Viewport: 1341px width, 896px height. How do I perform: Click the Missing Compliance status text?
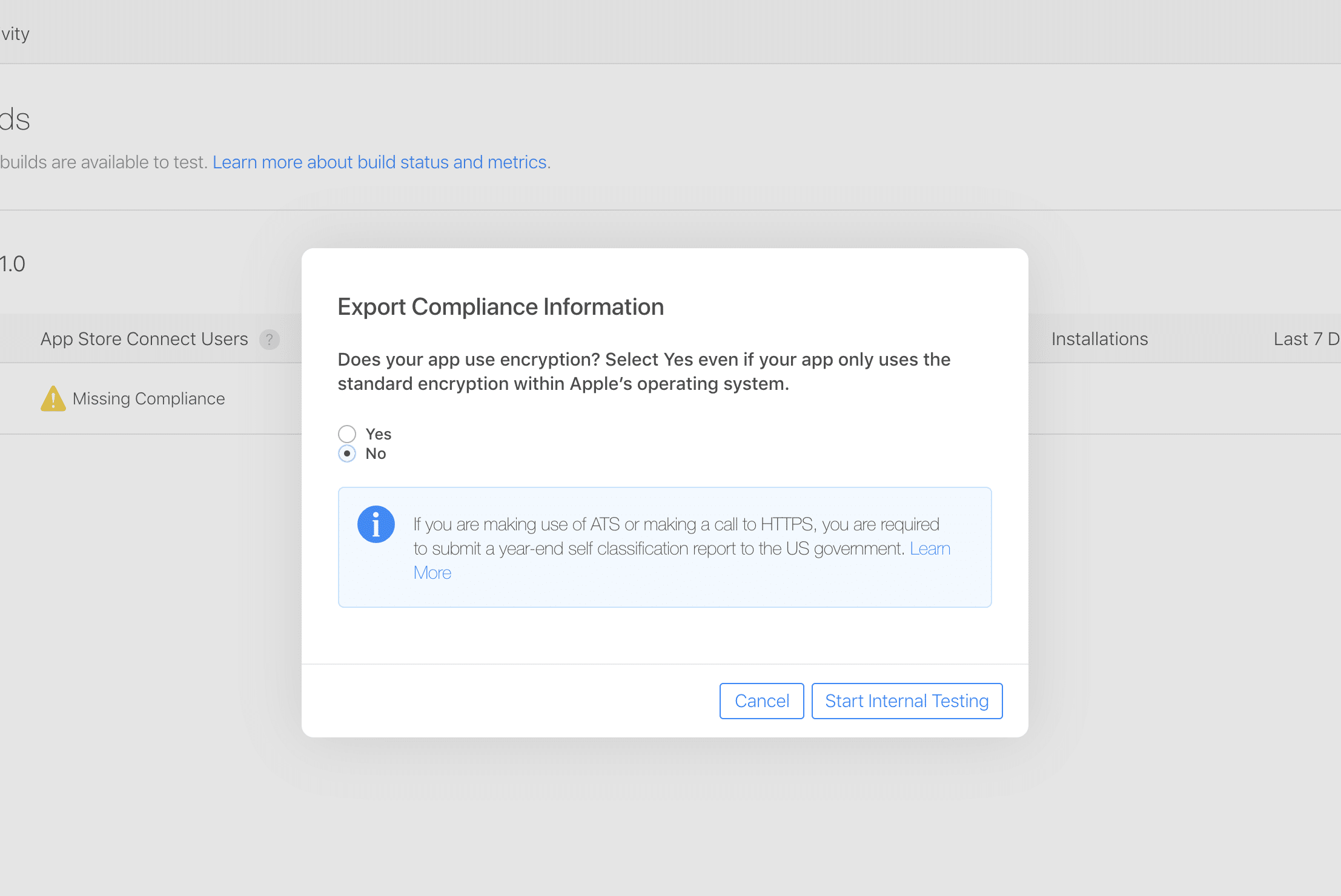148,399
